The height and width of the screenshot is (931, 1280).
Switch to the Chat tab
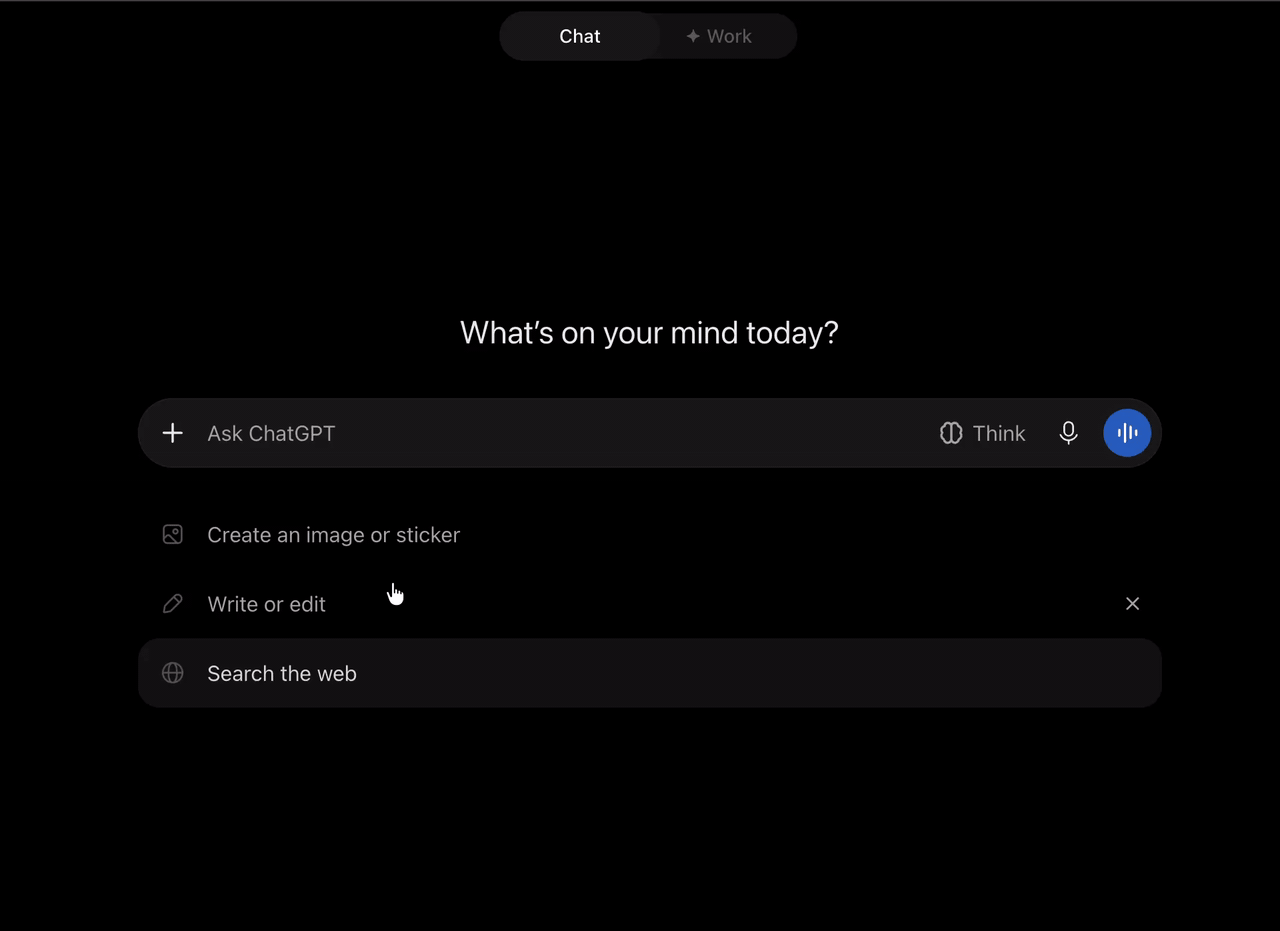pyautogui.click(x=580, y=36)
